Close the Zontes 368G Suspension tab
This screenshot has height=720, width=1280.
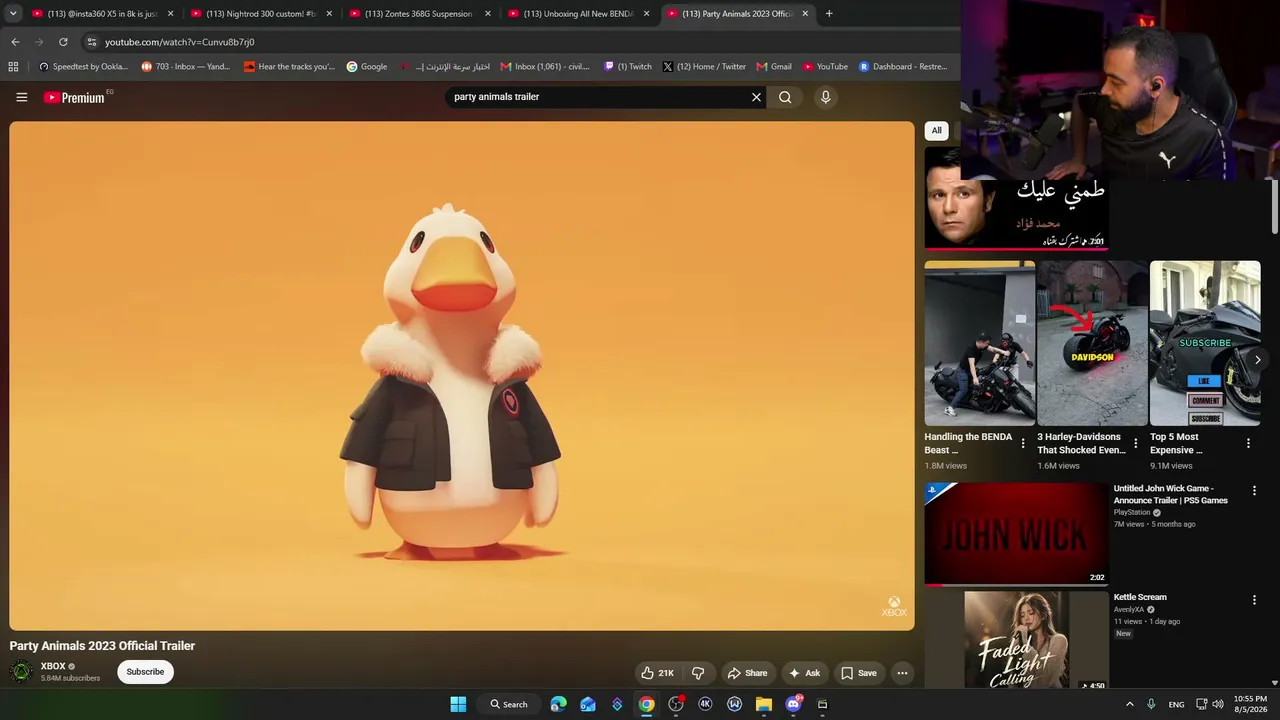pos(488,14)
